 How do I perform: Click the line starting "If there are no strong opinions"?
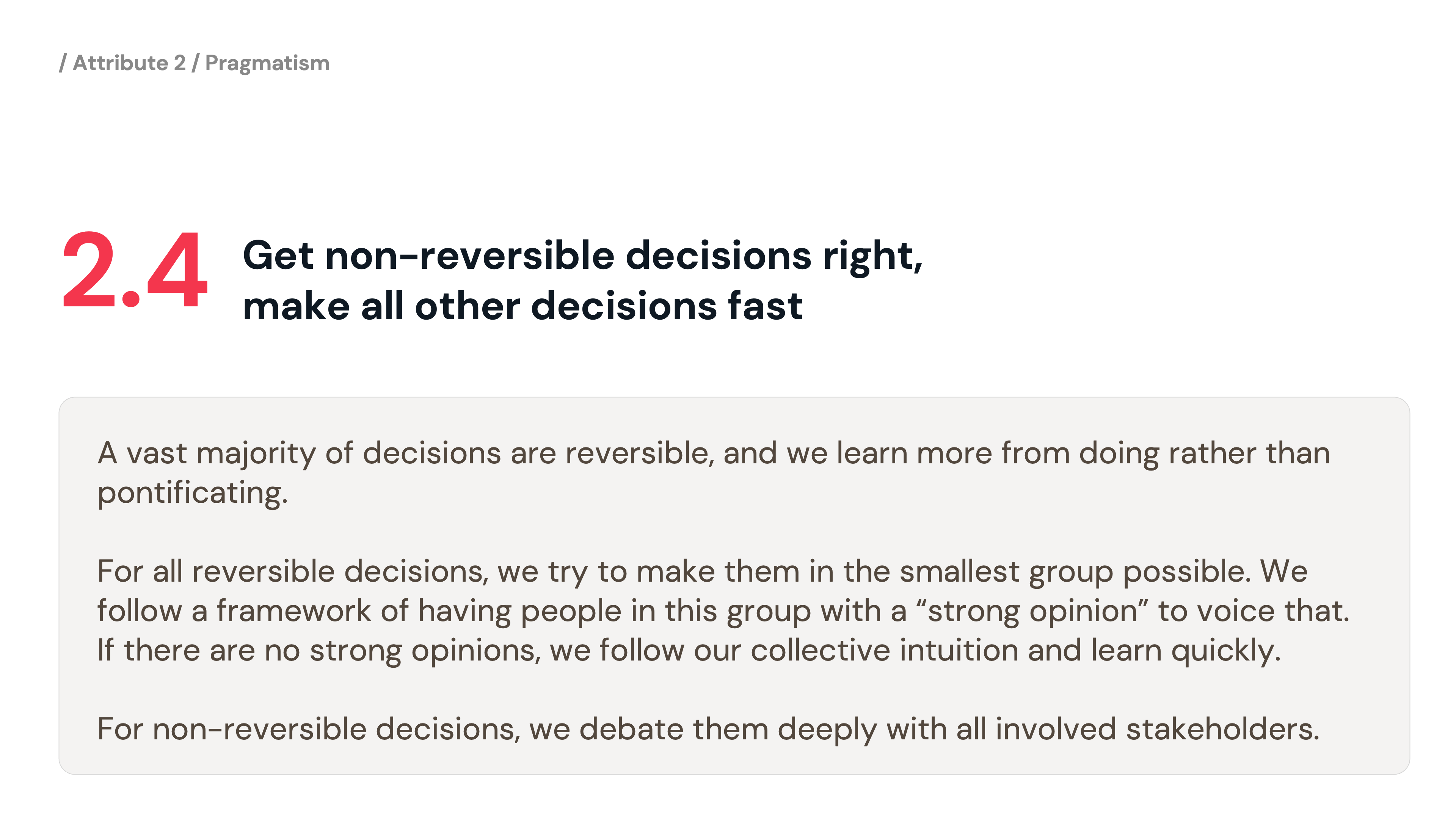pyautogui.click(x=689, y=651)
